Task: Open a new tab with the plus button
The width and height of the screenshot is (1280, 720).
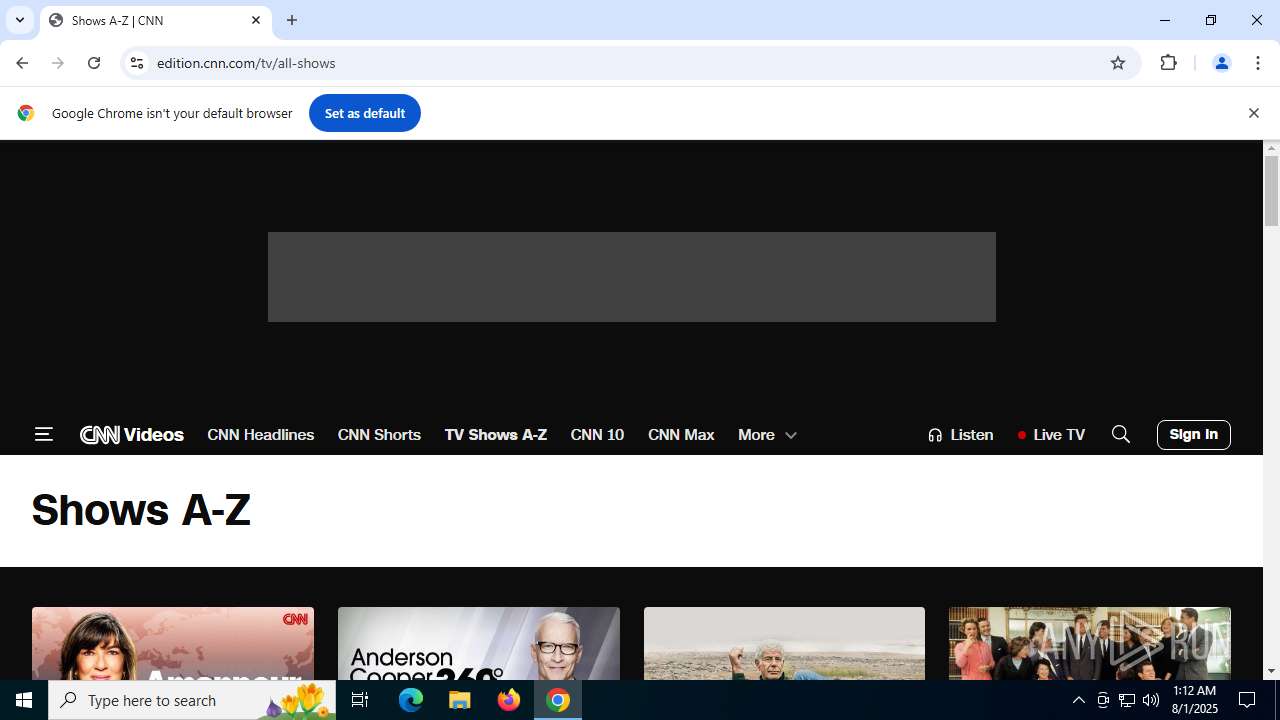Action: coord(292,20)
